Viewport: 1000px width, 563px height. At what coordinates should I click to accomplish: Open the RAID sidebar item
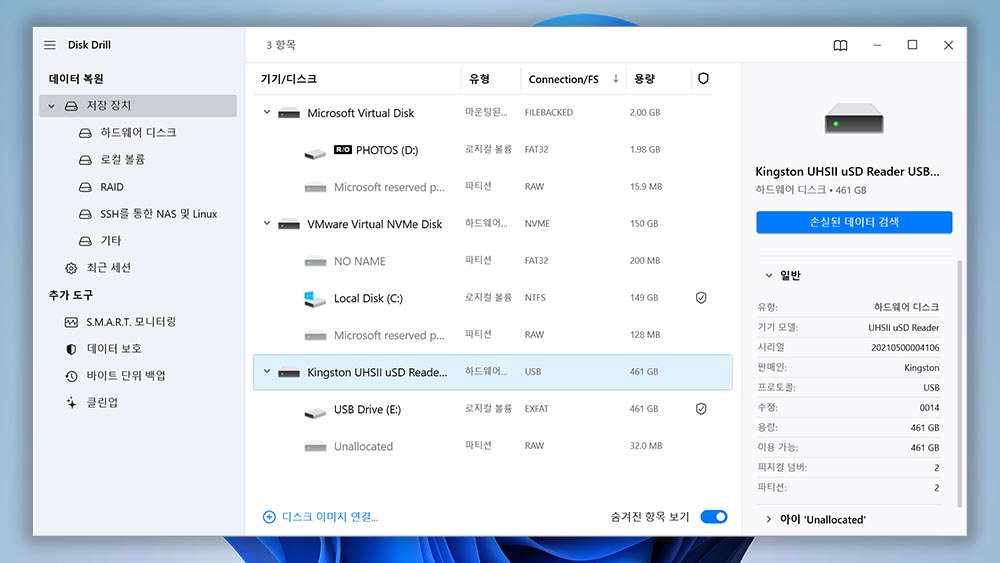(x=112, y=187)
